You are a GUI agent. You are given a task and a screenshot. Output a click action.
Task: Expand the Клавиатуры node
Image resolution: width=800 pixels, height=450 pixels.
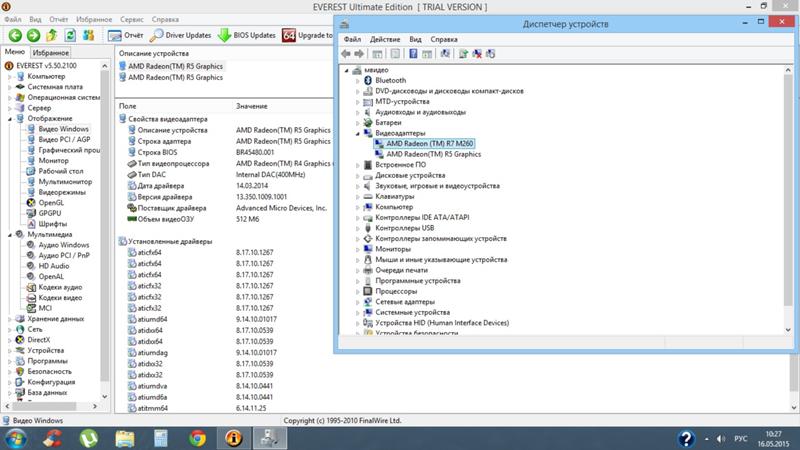coord(358,196)
